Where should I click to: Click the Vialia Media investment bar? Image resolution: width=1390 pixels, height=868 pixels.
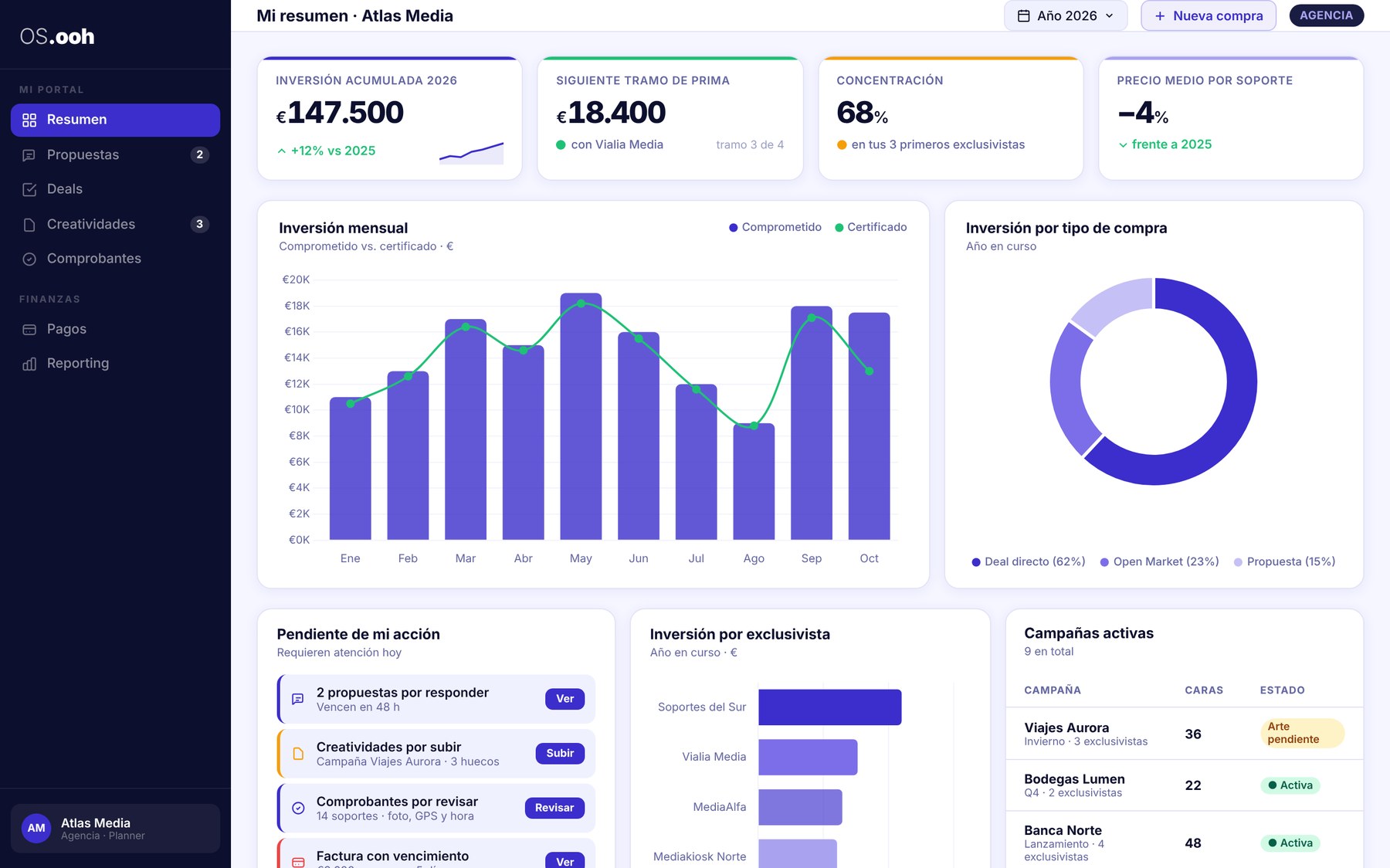pyautogui.click(x=808, y=757)
